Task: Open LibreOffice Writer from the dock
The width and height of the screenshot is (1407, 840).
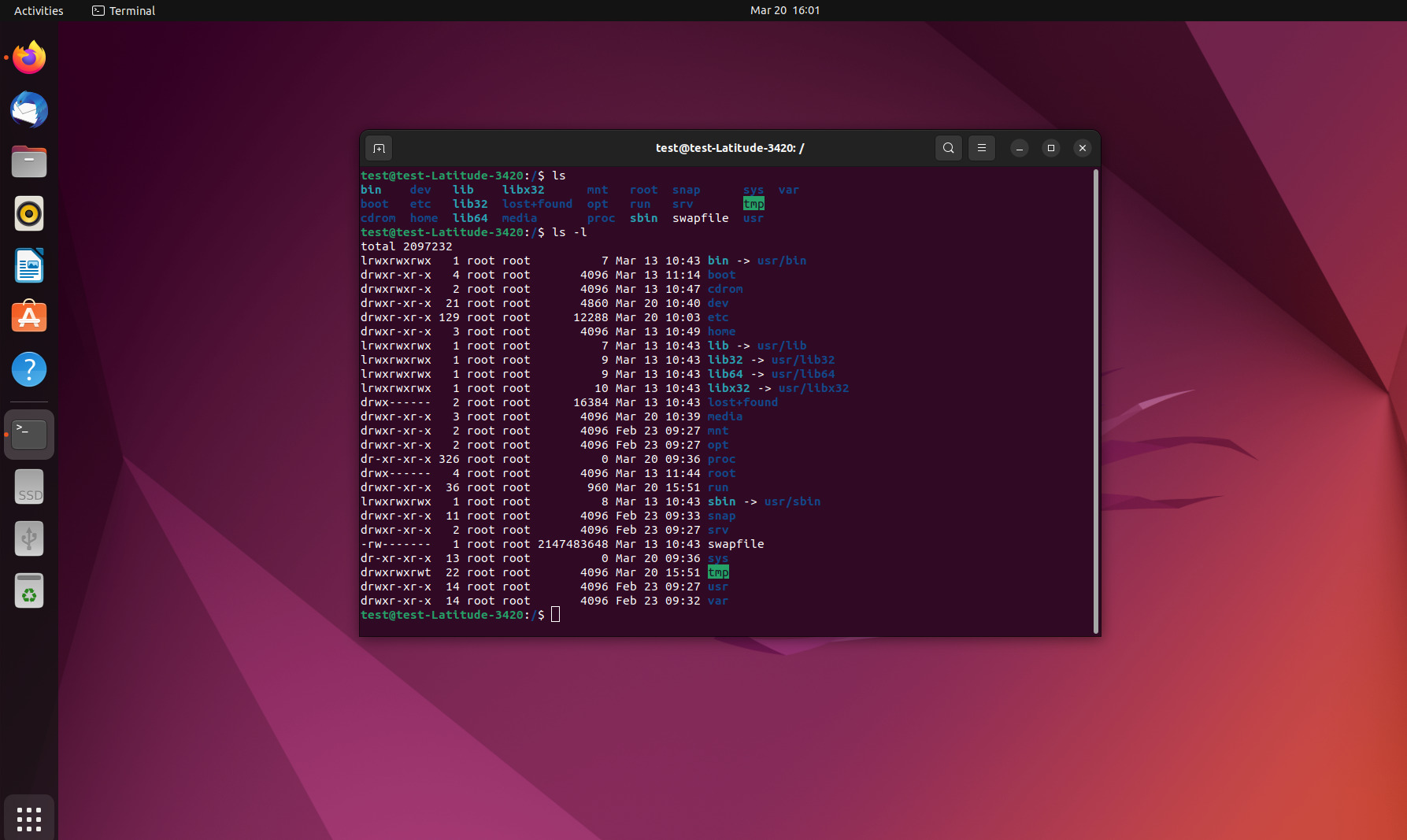Action: [29, 265]
